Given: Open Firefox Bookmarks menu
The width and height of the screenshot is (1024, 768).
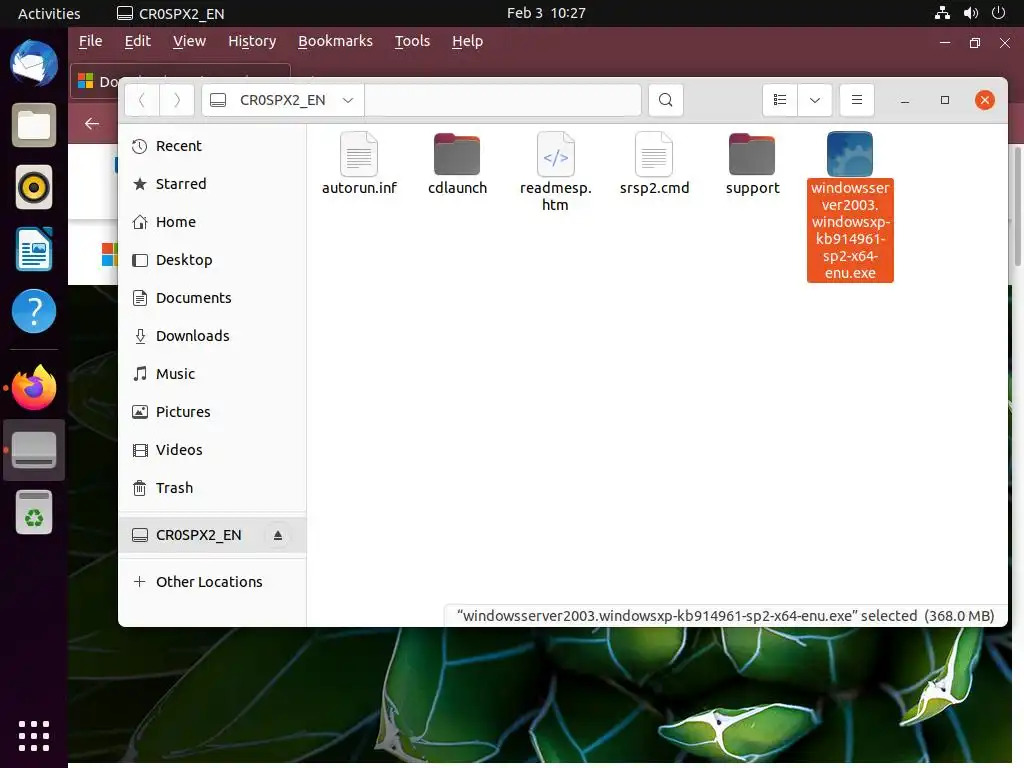Looking at the screenshot, I should (335, 41).
